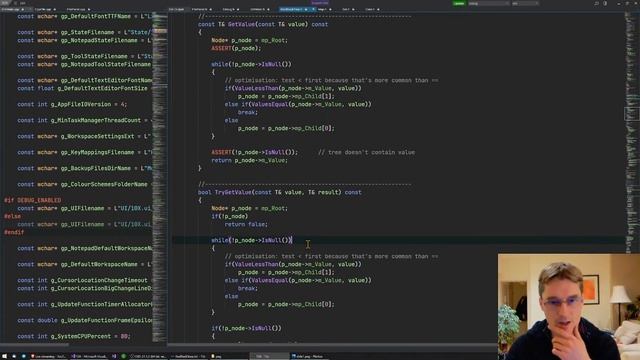Open the RedBlackTree.inl 10x taskbar window
Screen dimensions: 640x360
point(189,356)
